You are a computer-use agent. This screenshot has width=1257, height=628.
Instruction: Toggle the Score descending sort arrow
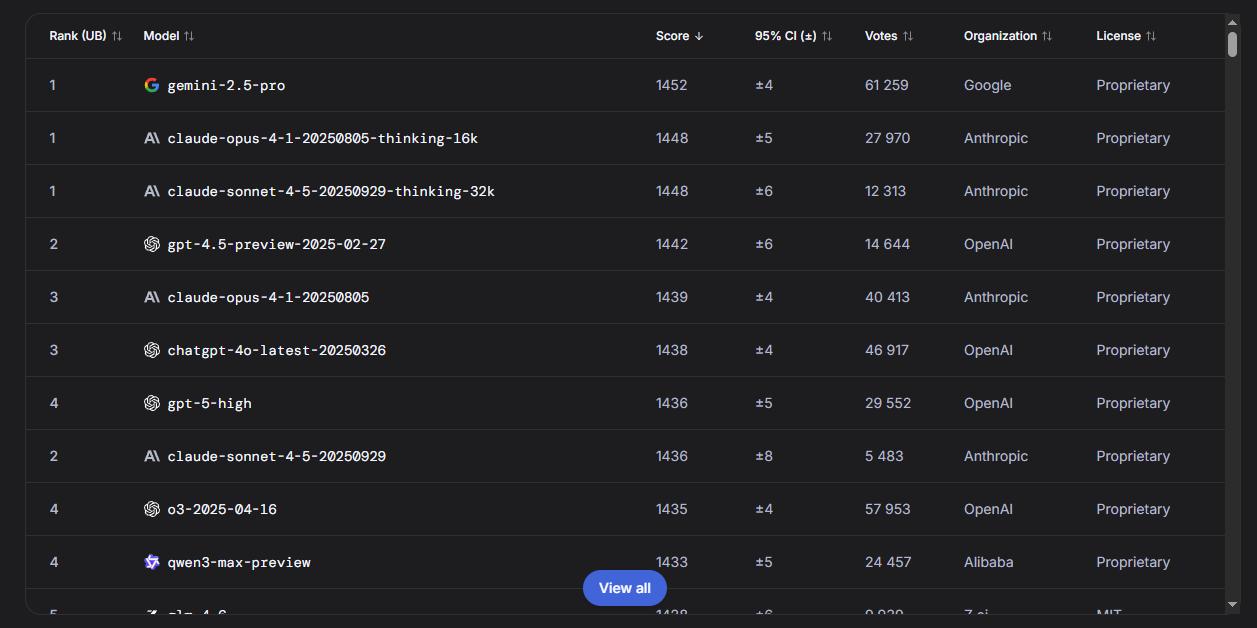tap(699, 36)
